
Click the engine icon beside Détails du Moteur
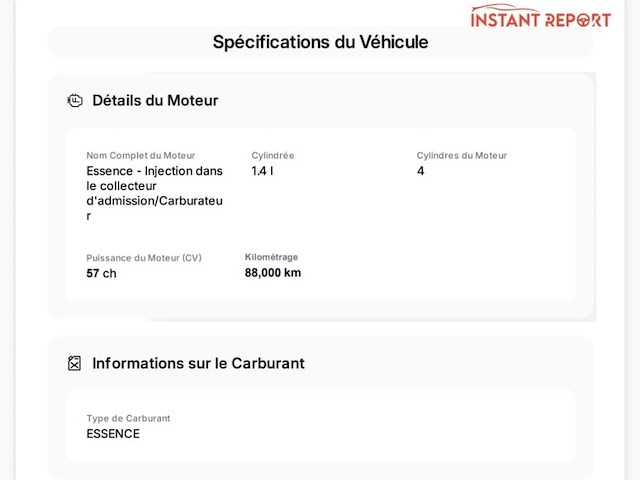coord(75,100)
